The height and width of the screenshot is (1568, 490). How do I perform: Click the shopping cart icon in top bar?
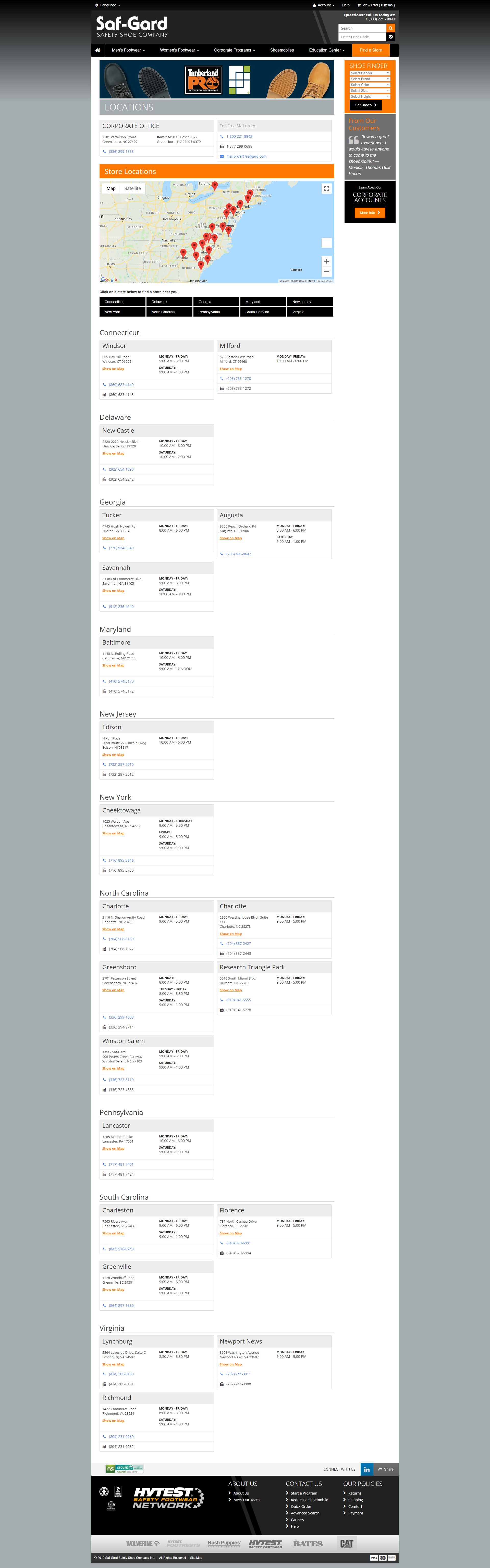(359, 5)
